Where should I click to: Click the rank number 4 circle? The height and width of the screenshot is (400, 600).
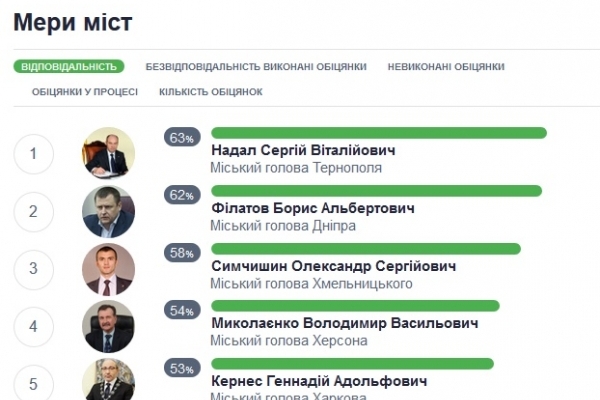click(34, 326)
